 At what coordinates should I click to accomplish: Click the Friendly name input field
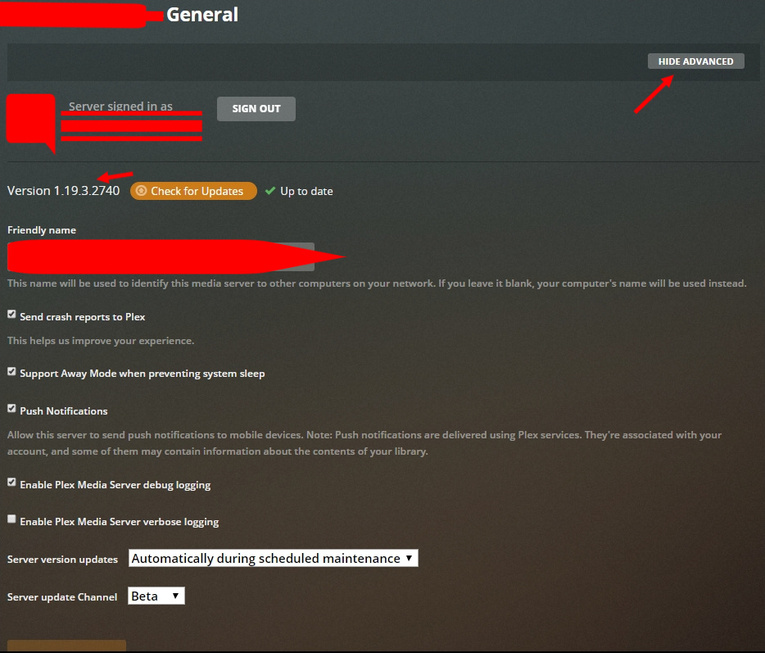click(161, 257)
